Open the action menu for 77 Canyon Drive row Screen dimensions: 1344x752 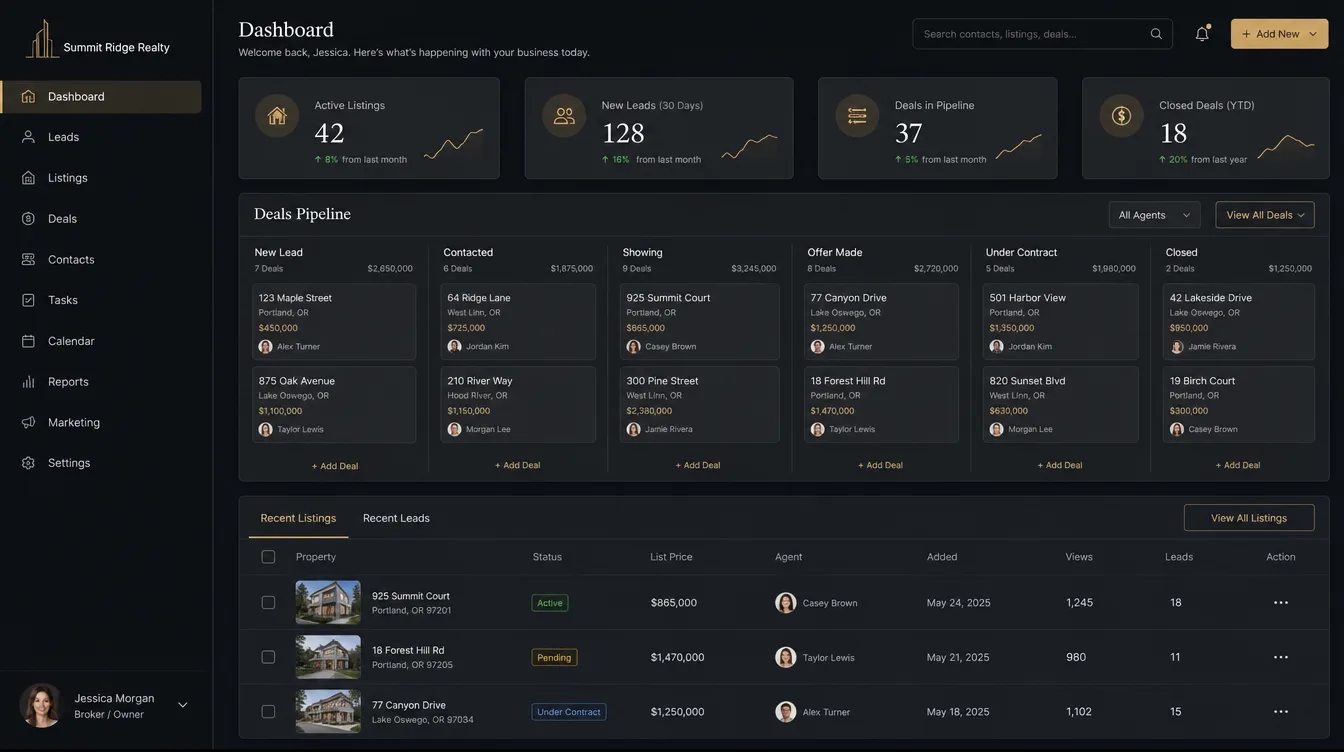1280,712
